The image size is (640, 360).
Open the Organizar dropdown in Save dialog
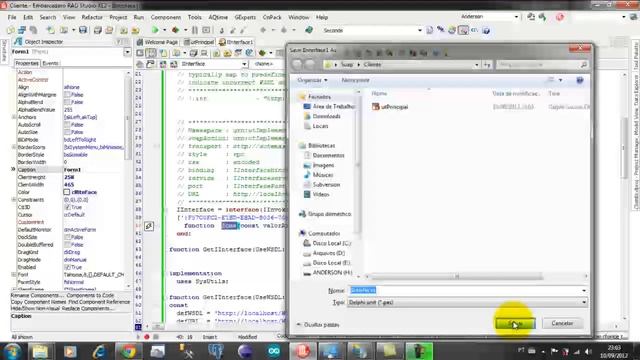[x=312, y=80]
